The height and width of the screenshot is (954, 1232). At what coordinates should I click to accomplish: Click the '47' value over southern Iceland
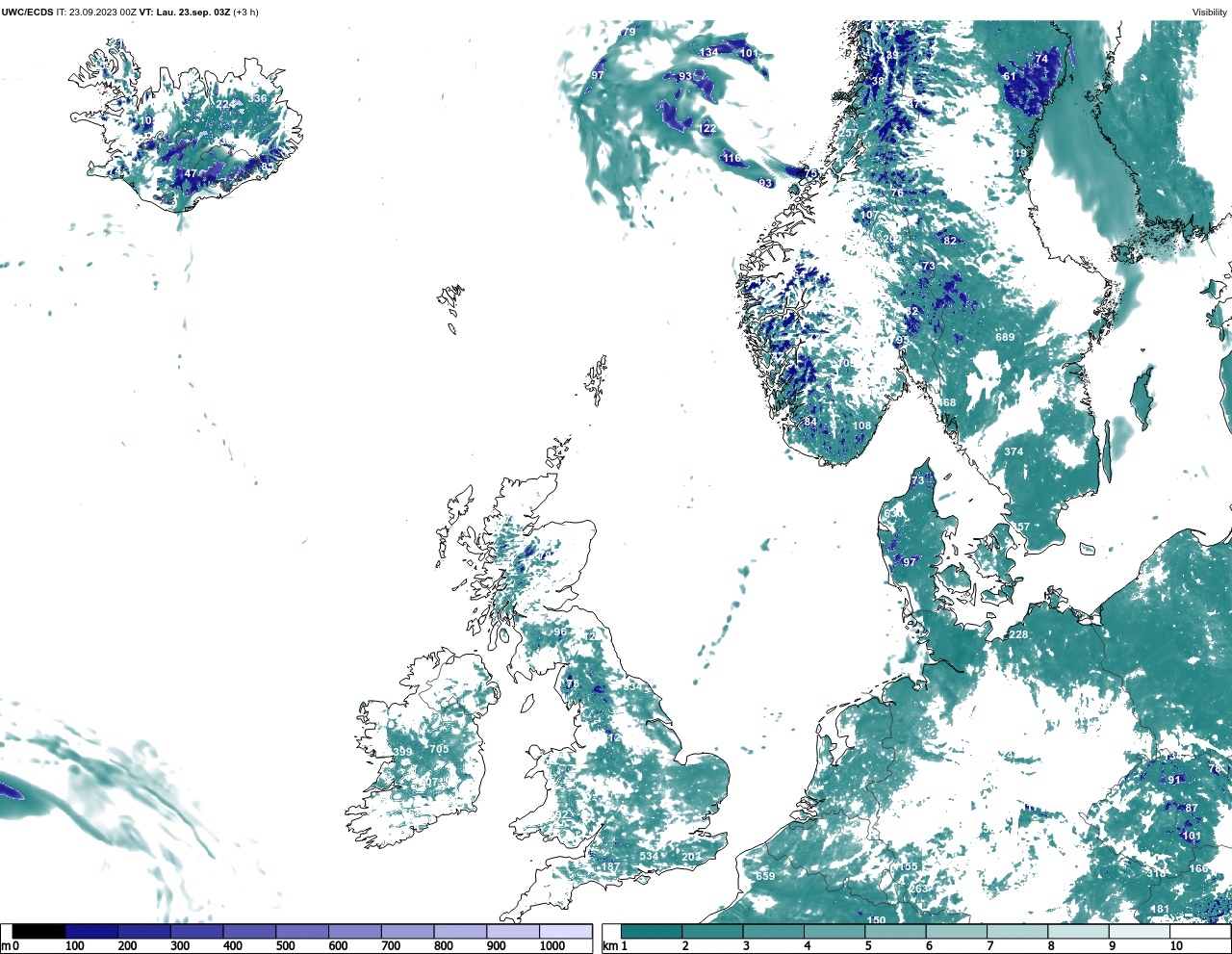pos(191,175)
